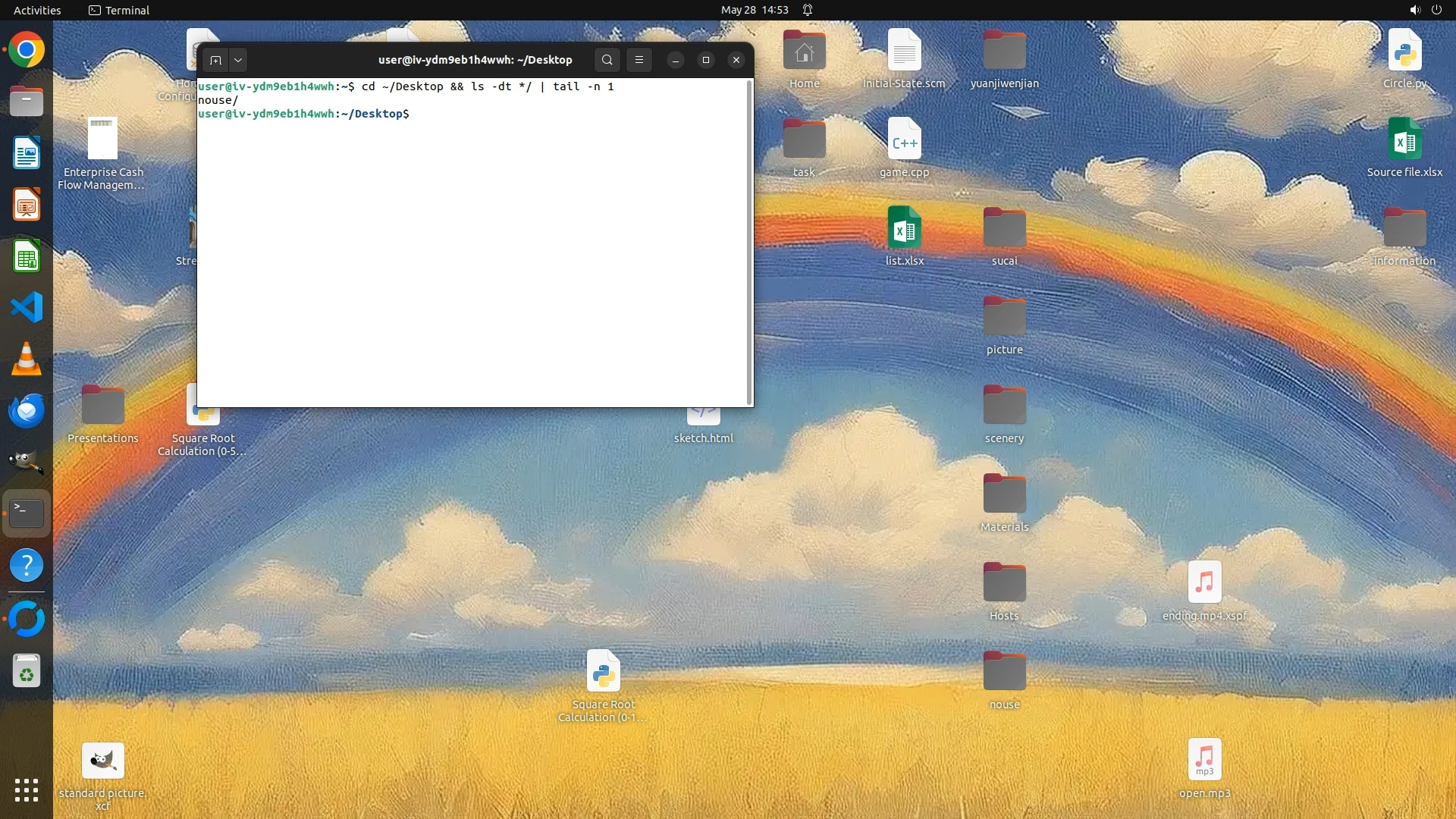Select the open.mp3 audio file
This screenshot has width=1456, height=819.
[1204, 760]
